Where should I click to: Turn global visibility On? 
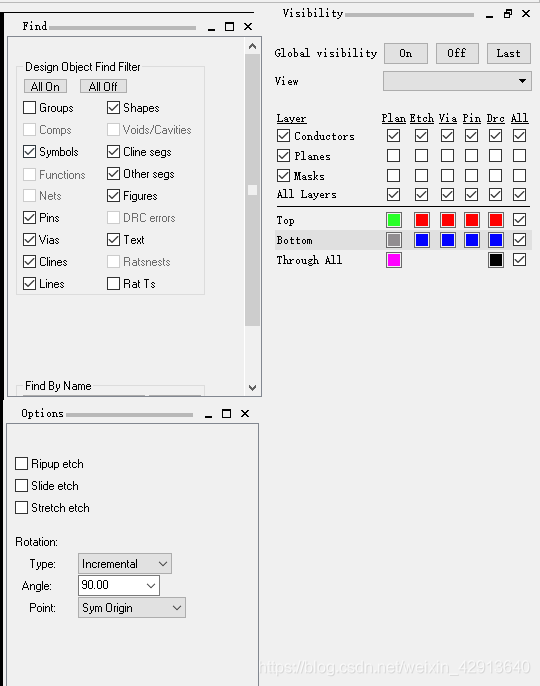click(406, 53)
